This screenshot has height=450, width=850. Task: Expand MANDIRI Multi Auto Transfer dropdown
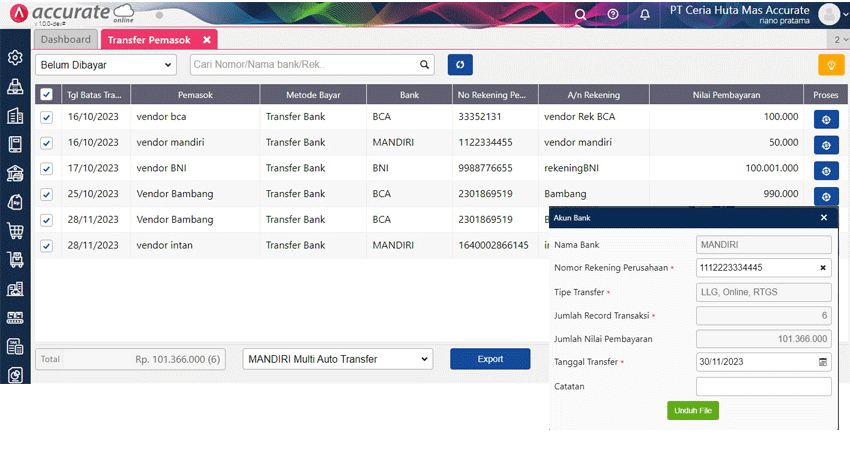tap(338, 359)
